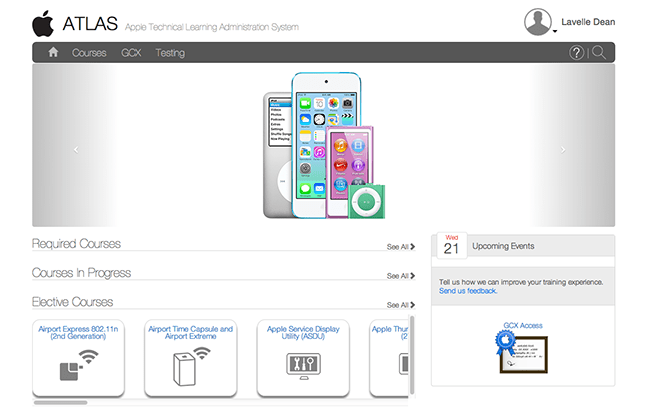
Task: Click the ATLAS title text
Action: pyautogui.click(x=90, y=24)
